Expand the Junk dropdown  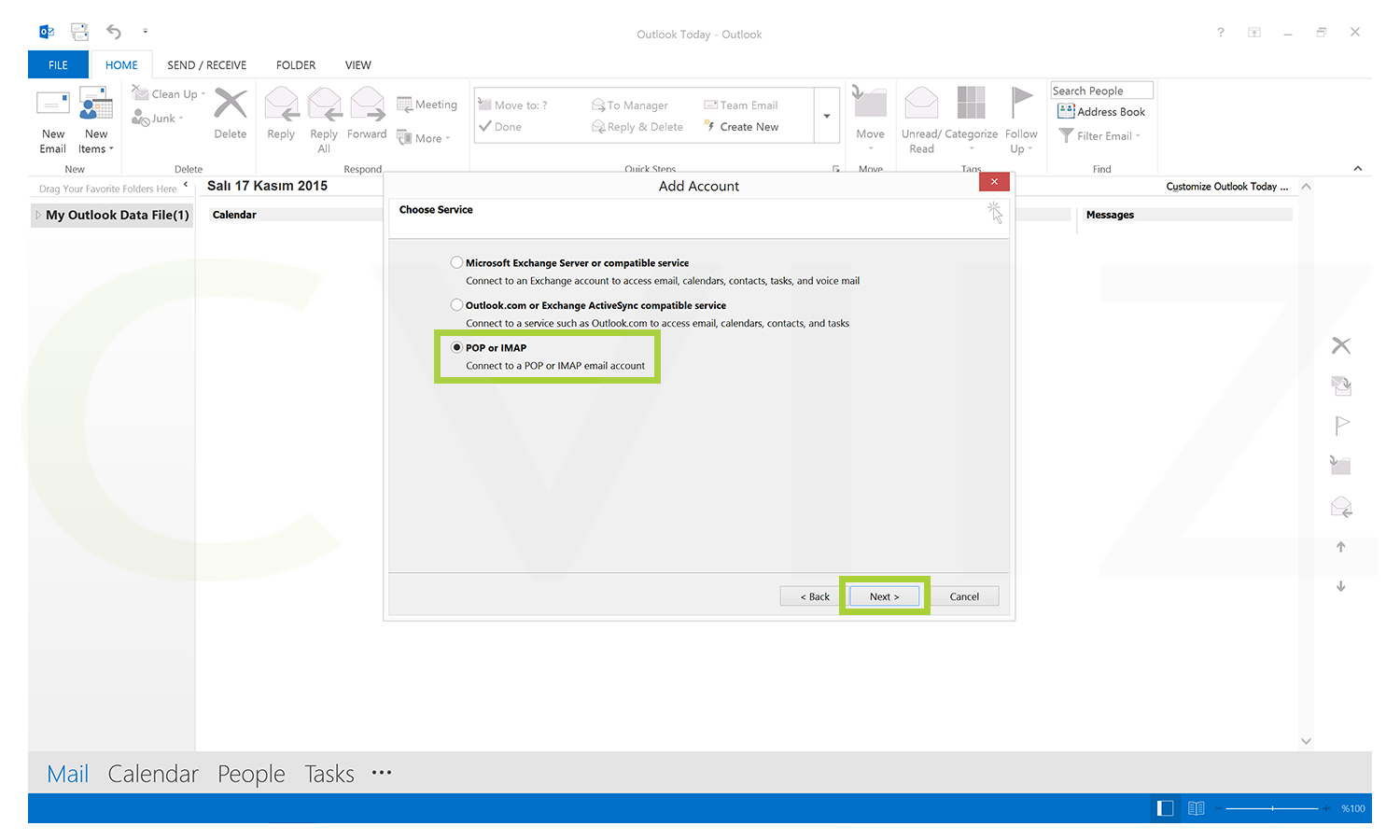pos(181,119)
